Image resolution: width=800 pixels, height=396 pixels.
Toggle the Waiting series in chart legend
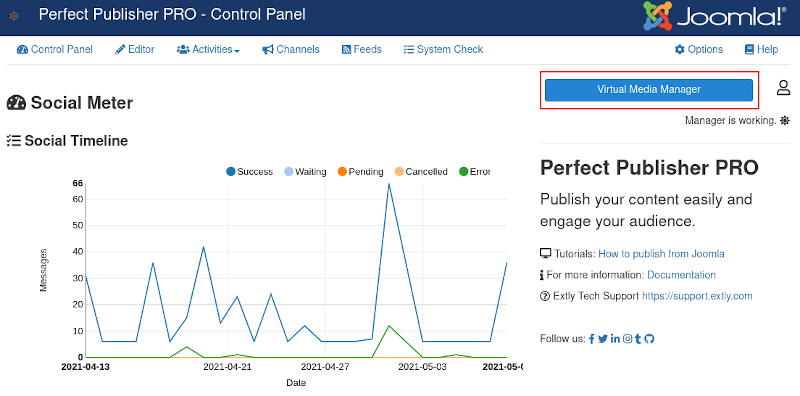pyautogui.click(x=305, y=172)
